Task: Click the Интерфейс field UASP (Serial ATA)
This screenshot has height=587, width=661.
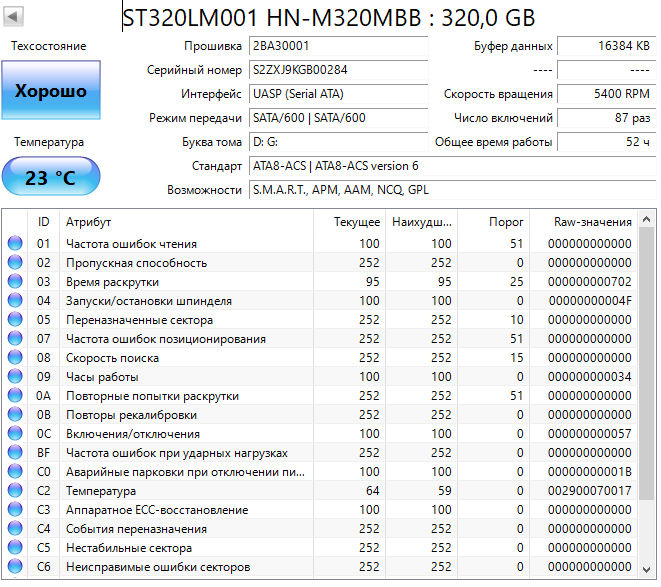Action: [x=339, y=94]
